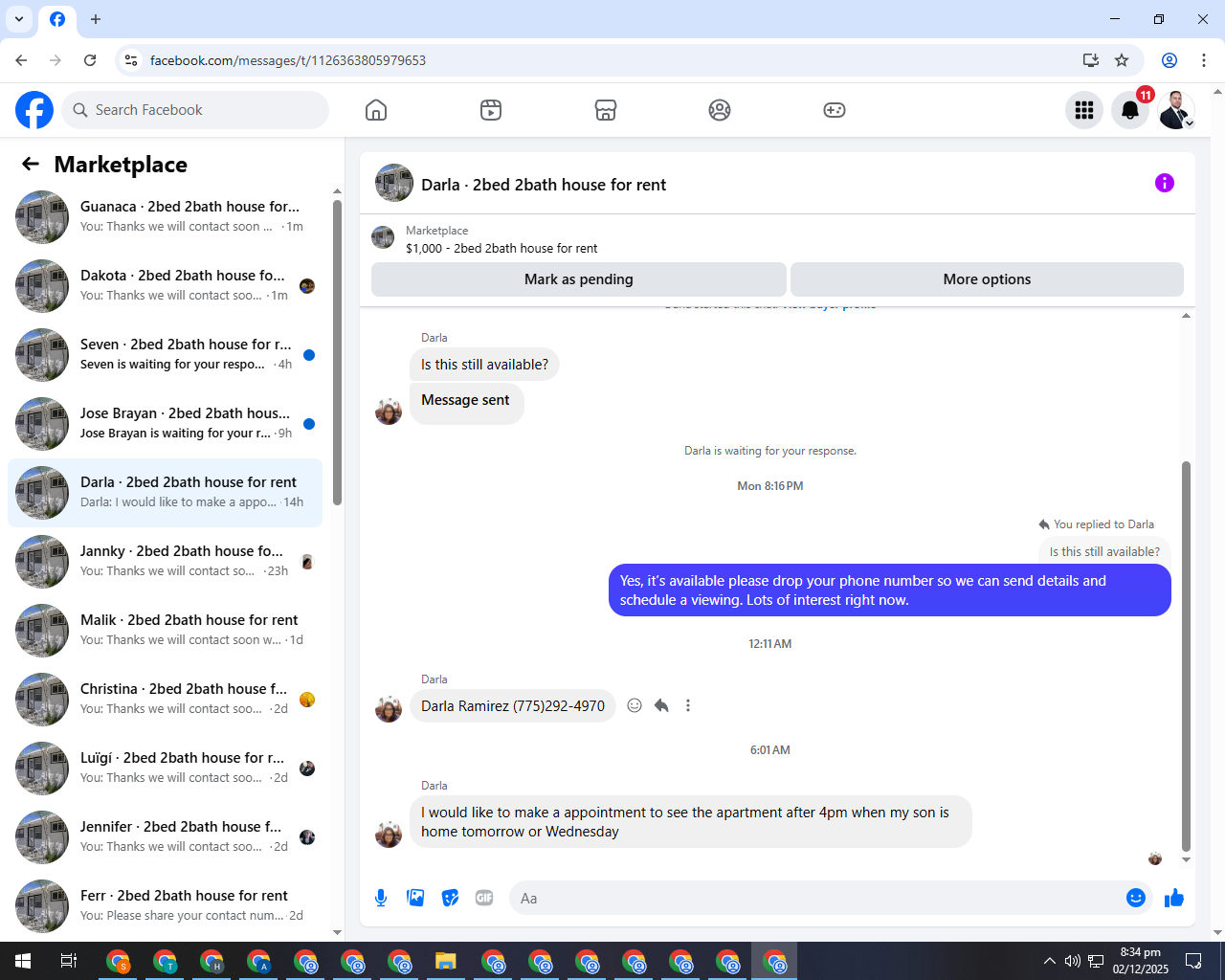Open the Facebook menu grid icon
The image size is (1225, 980).
pyautogui.click(x=1084, y=110)
